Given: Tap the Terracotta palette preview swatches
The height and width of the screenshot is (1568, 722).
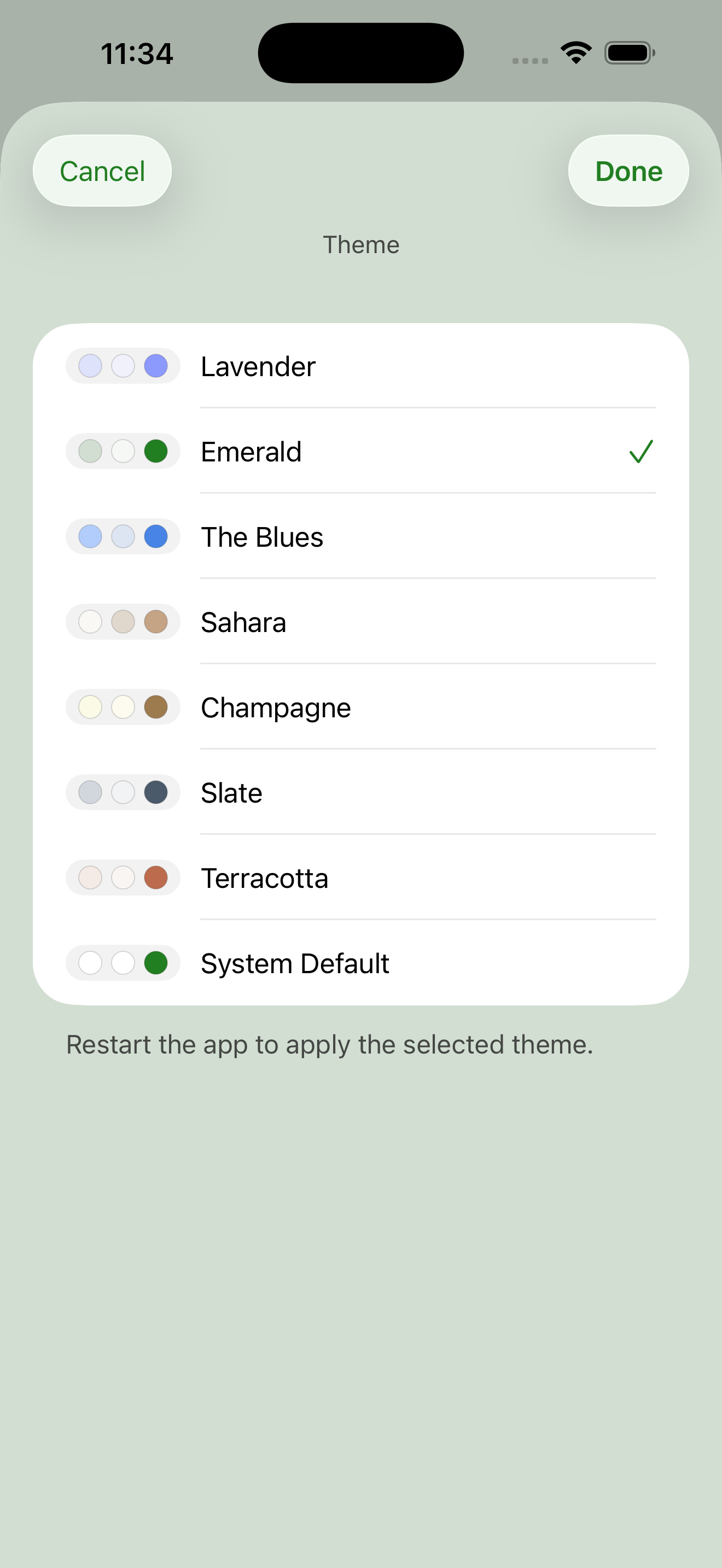Looking at the screenshot, I should point(123,877).
